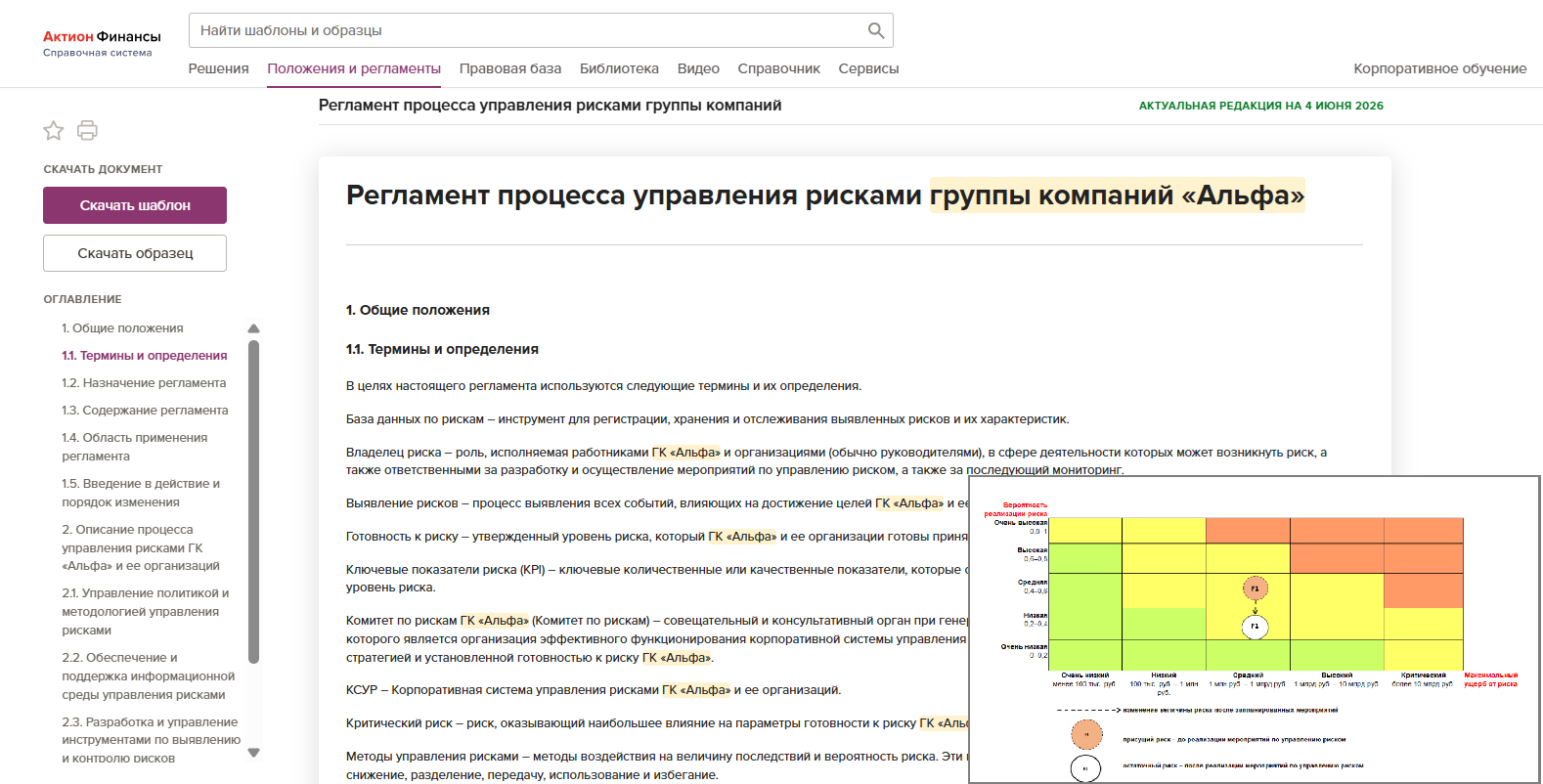Click the white circle in matrix legend

click(x=1085, y=769)
